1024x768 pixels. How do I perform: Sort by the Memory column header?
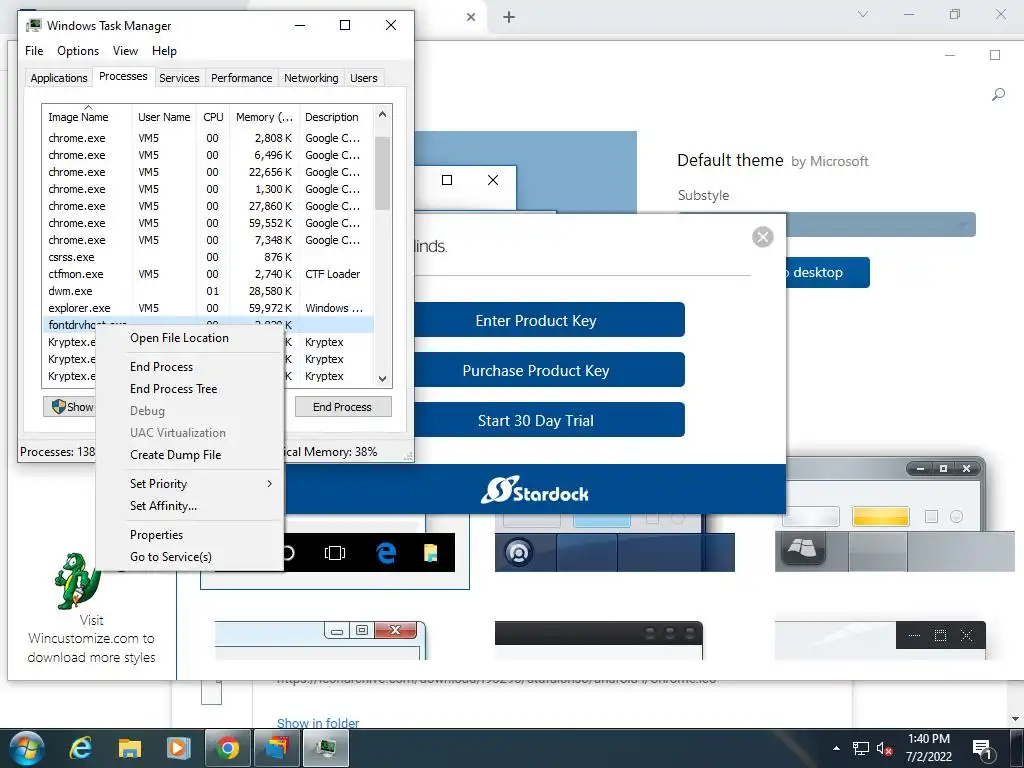tap(264, 117)
